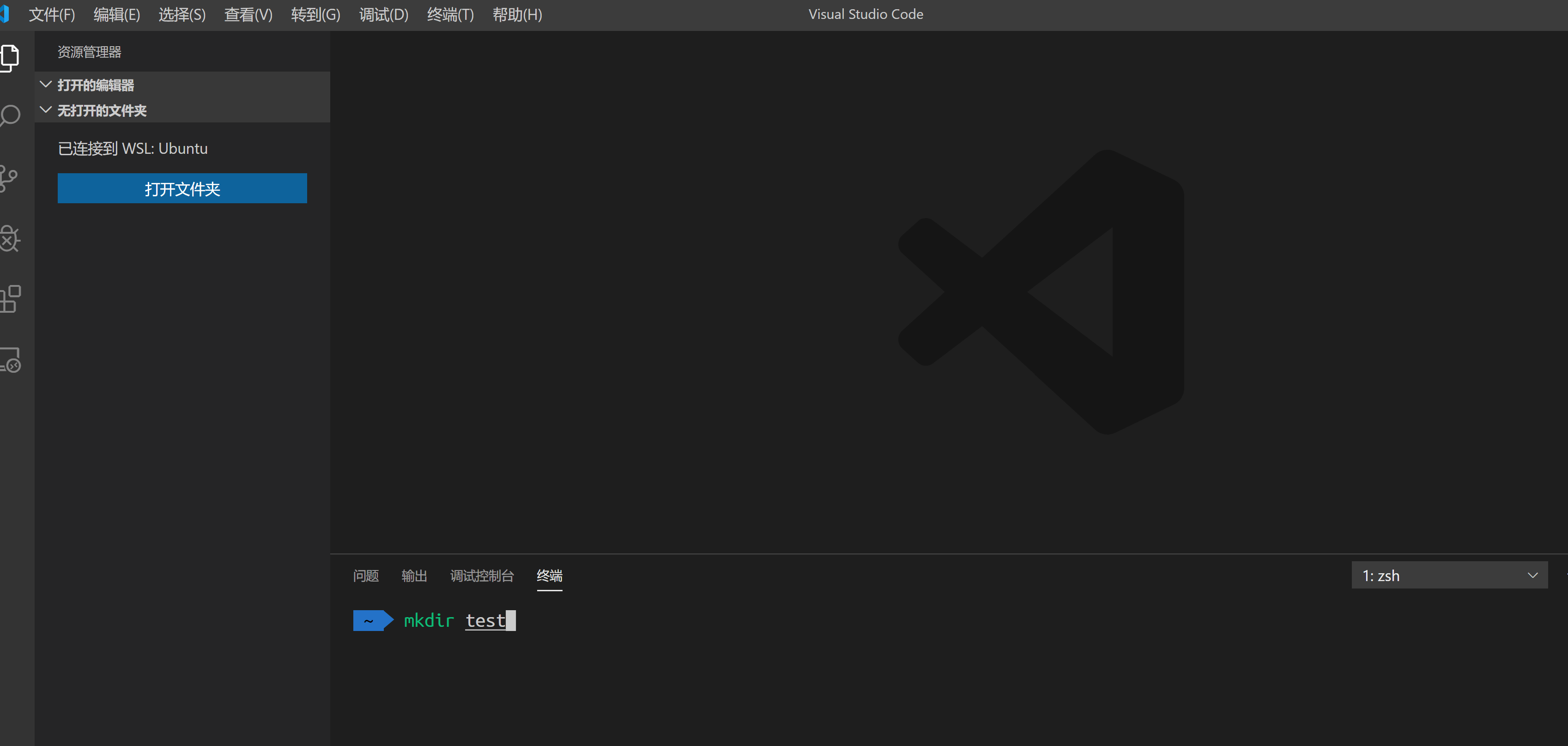Switch to the 问题 panel tab
The width and height of the screenshot is (1568, 746).
coord(366,576)
